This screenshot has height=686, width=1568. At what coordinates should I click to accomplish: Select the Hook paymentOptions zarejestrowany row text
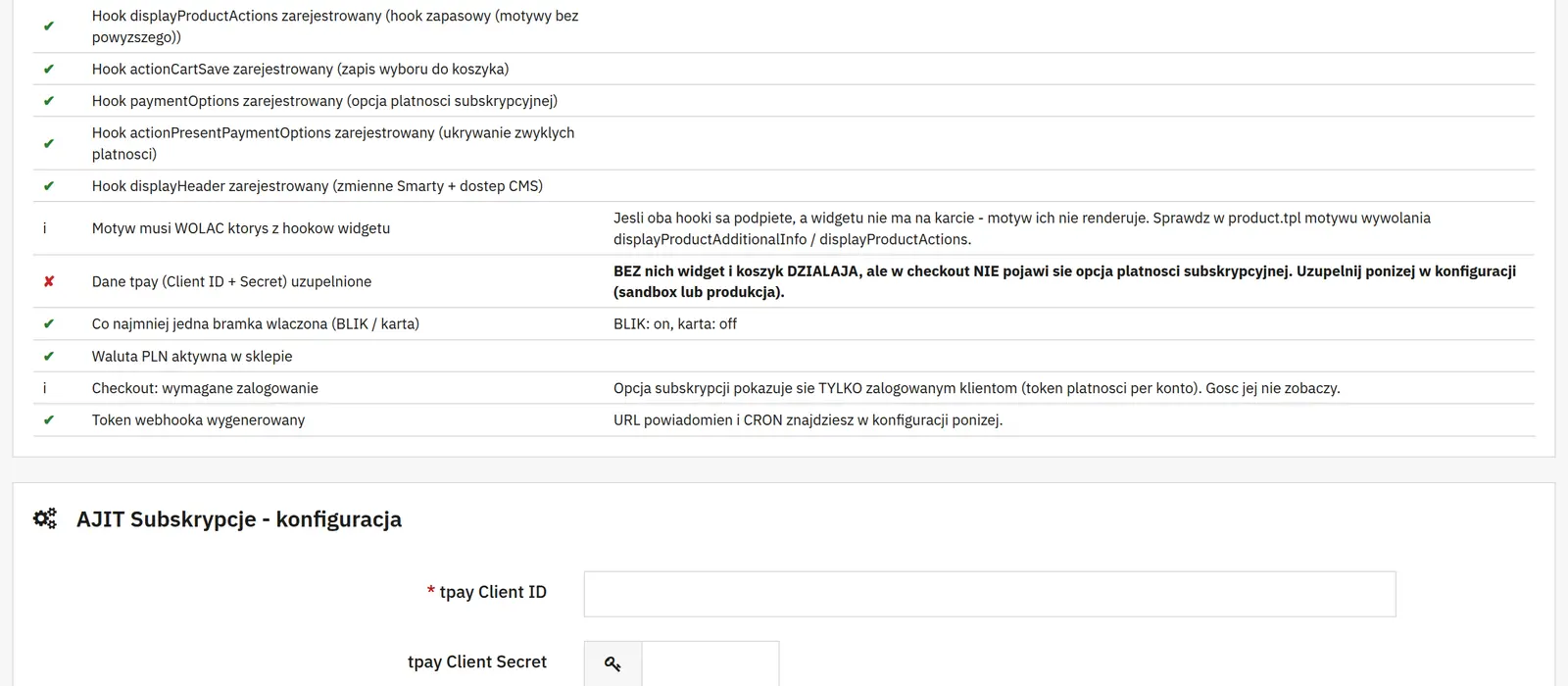pyautogui.click(x=324, y=101)
